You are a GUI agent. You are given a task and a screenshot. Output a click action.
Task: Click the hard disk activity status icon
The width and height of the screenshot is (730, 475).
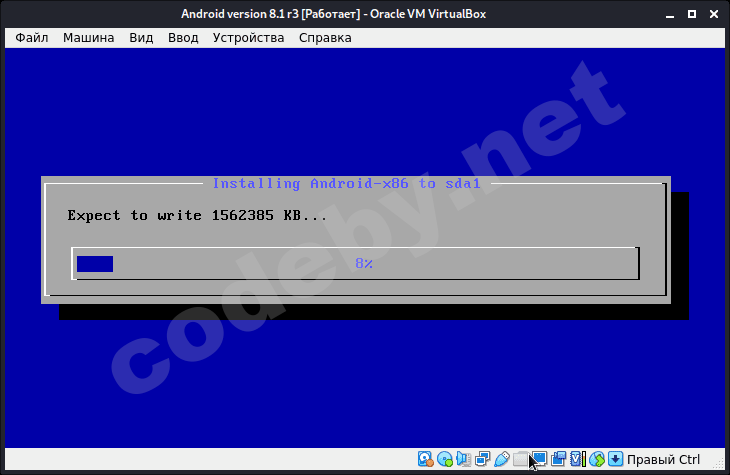[426, 459]
